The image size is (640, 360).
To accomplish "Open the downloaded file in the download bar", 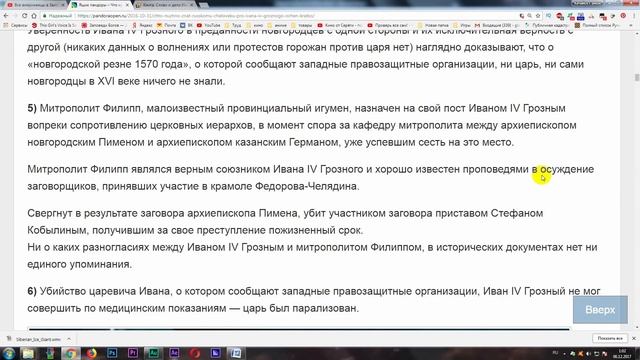I will click(35, 339).
